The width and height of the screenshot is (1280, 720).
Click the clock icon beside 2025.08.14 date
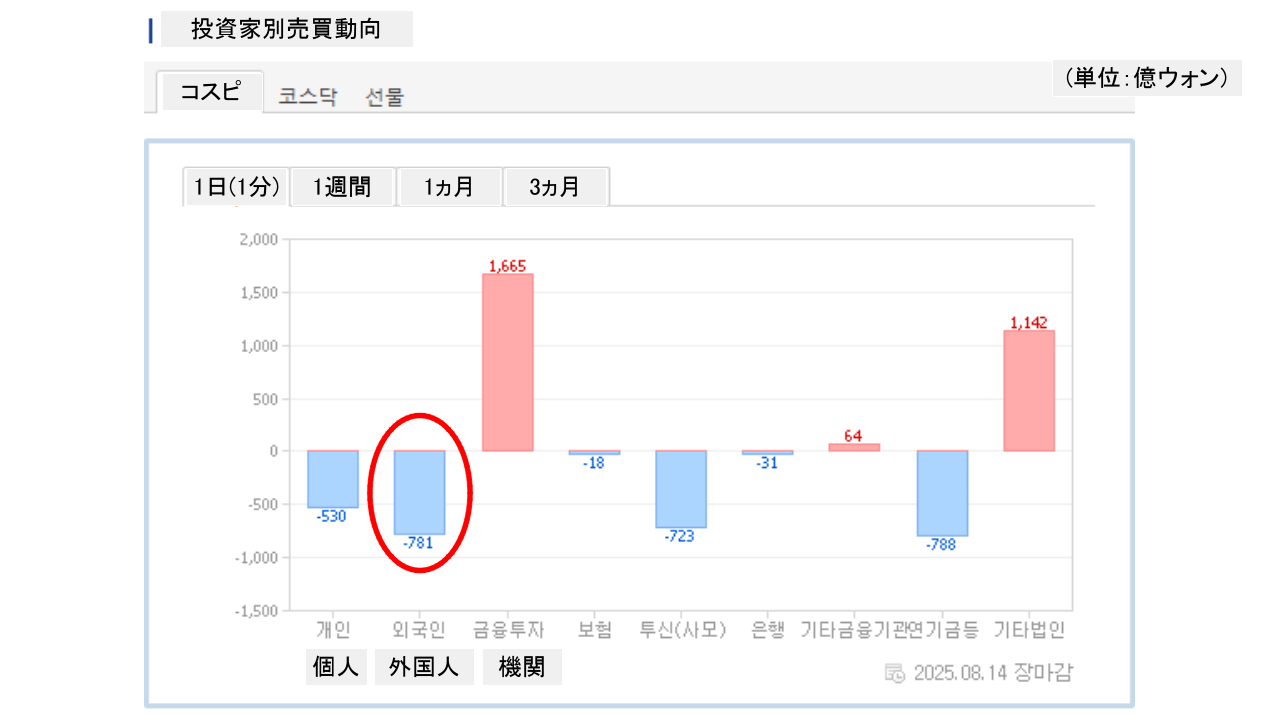click(x=895, y=672)
